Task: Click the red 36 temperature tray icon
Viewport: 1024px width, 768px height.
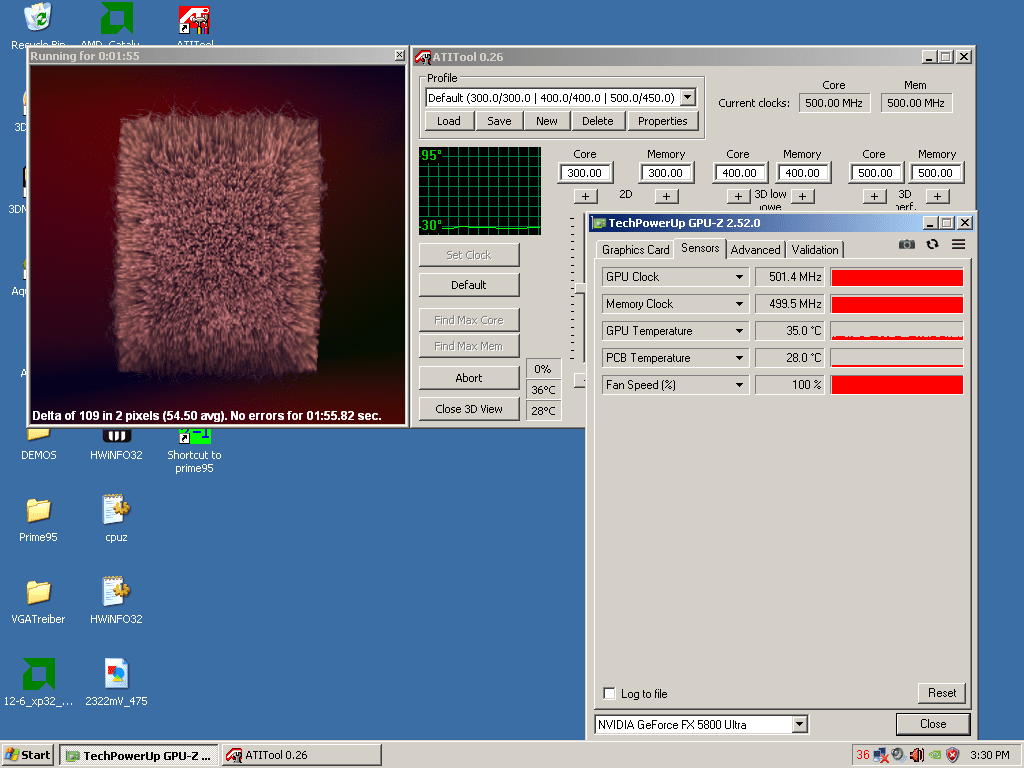Action: [863, 755]
